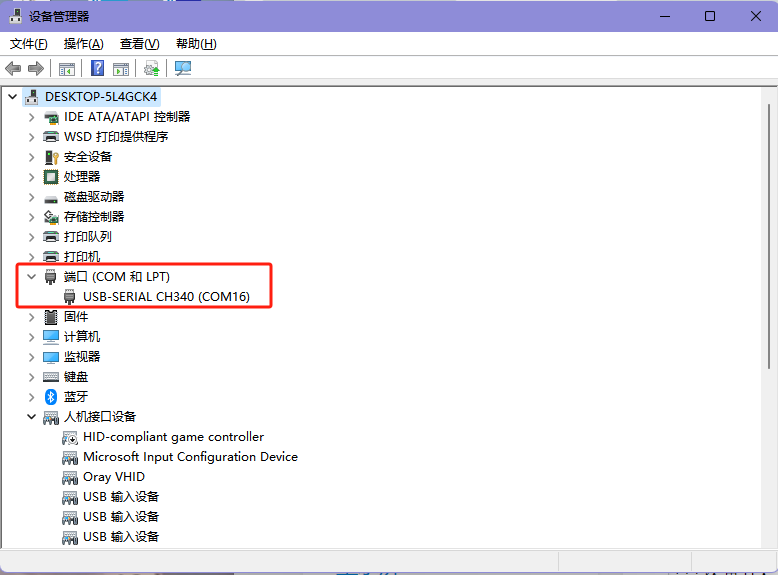Viewport: 778px width, 575px height.
Task: Click the 打印队列 print queue icon
Action: 51,237
